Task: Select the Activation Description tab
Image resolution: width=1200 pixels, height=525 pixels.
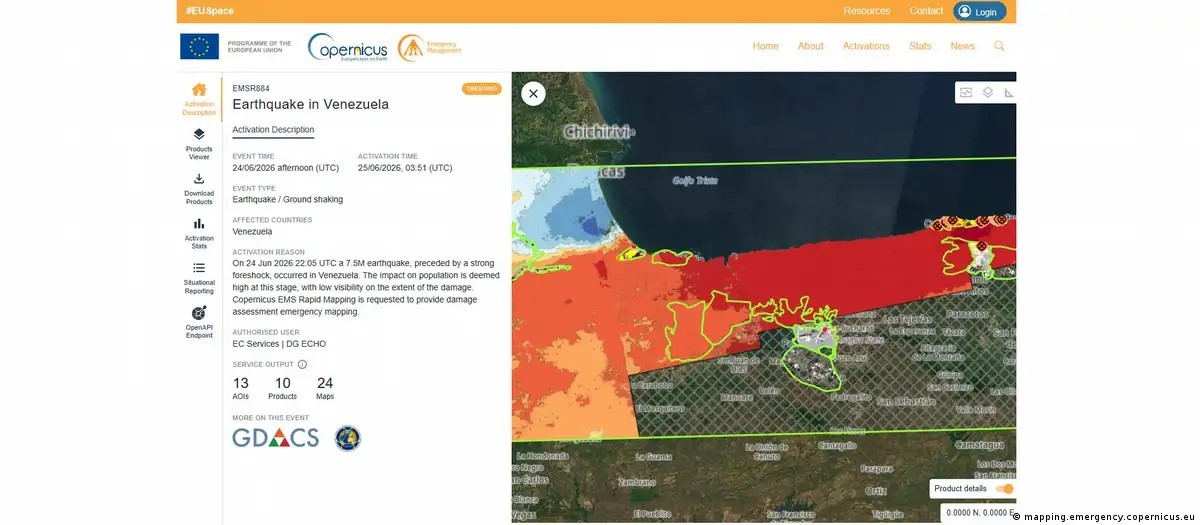Action: coord(273,130)
